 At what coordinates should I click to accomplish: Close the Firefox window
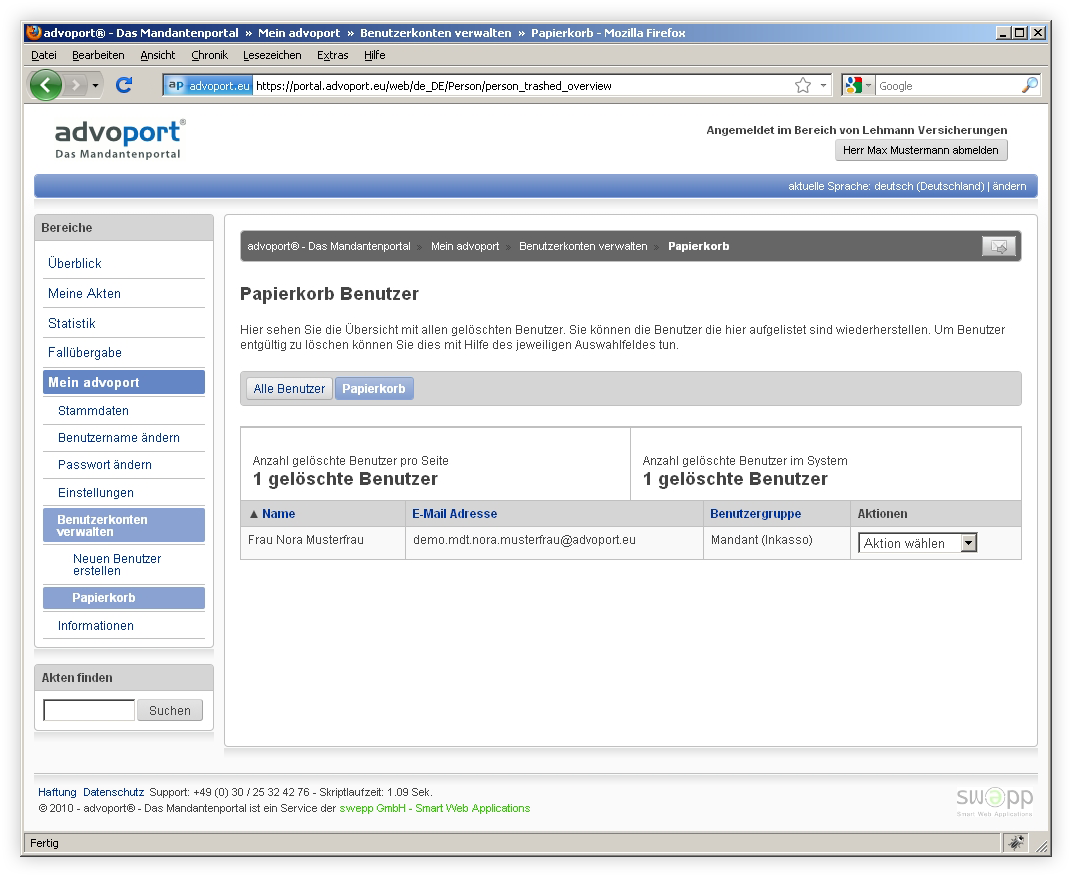(1038, 32)
